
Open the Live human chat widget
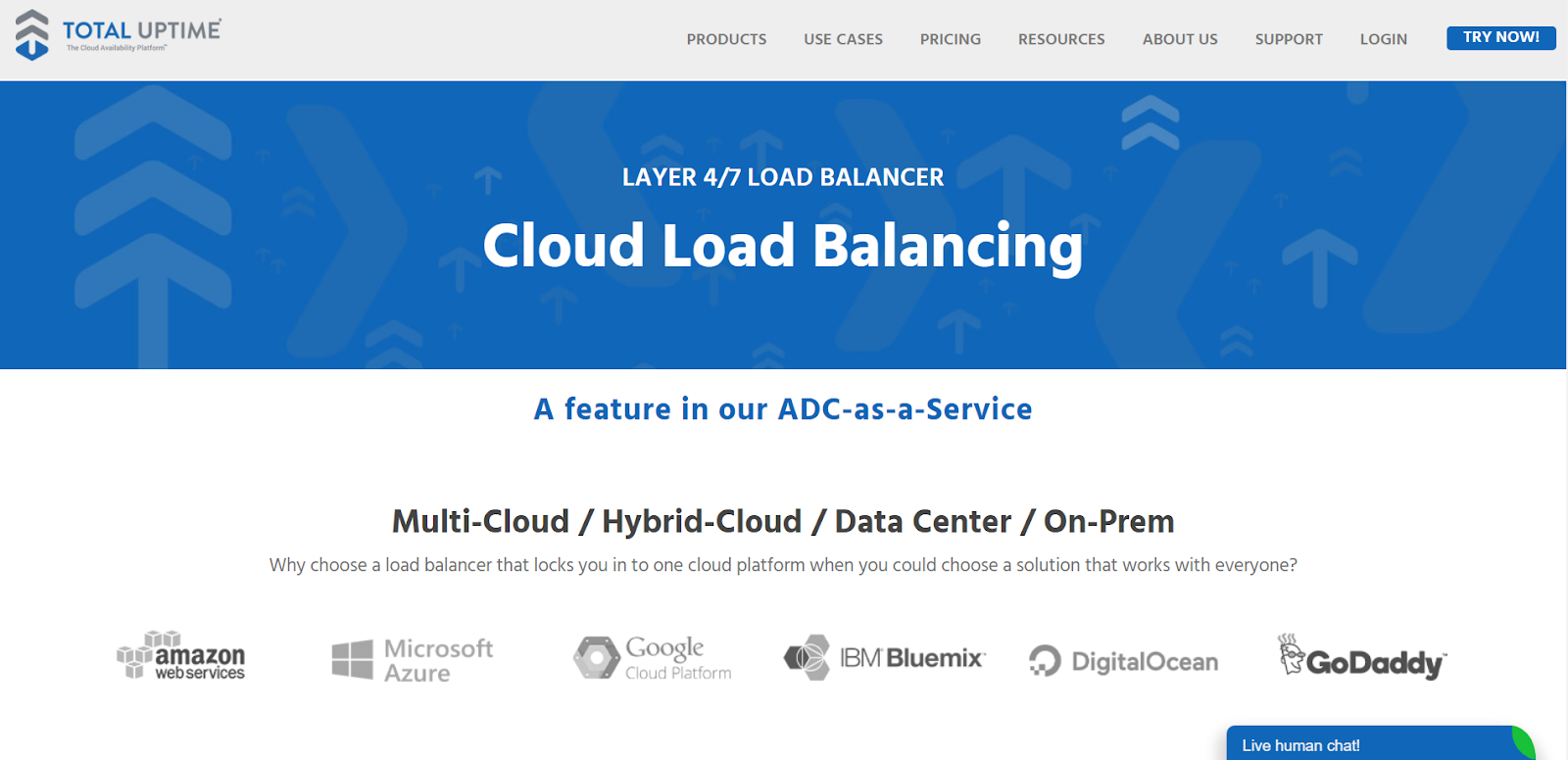tap(1381, 743)
